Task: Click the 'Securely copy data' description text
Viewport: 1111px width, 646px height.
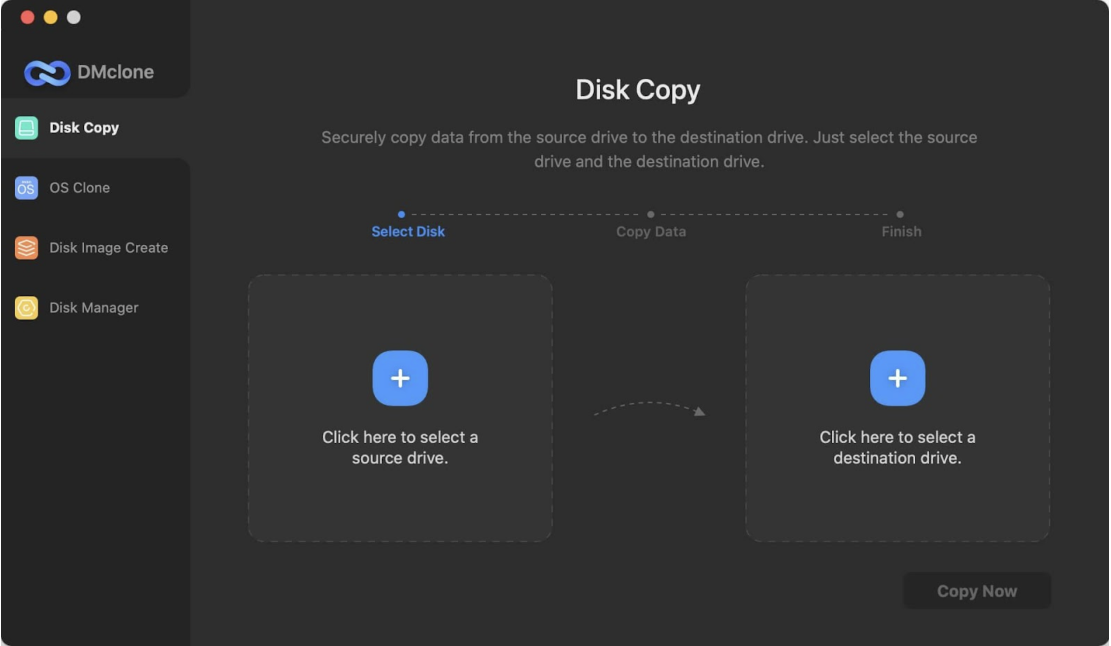Action: [x=649, y=149]
